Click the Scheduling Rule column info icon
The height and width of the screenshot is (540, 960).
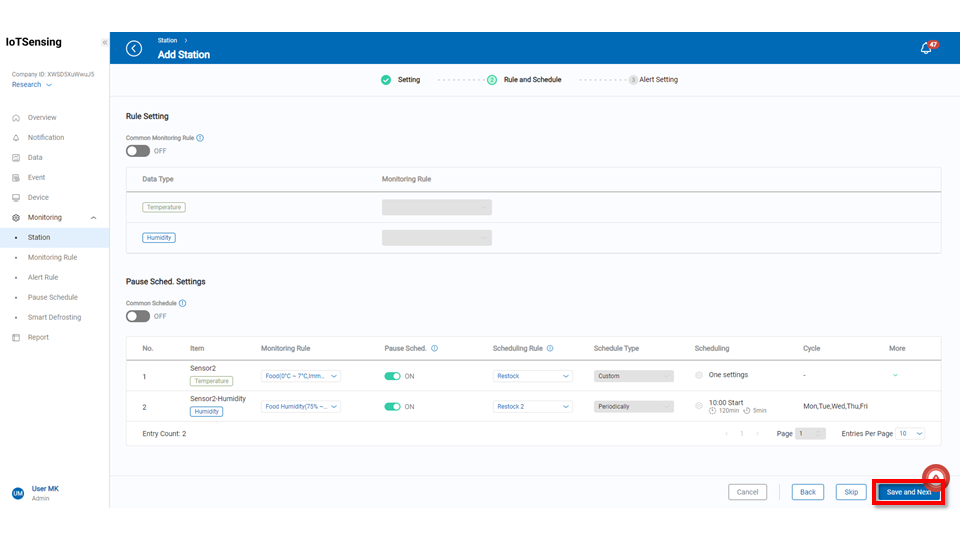tap(551, 349)
